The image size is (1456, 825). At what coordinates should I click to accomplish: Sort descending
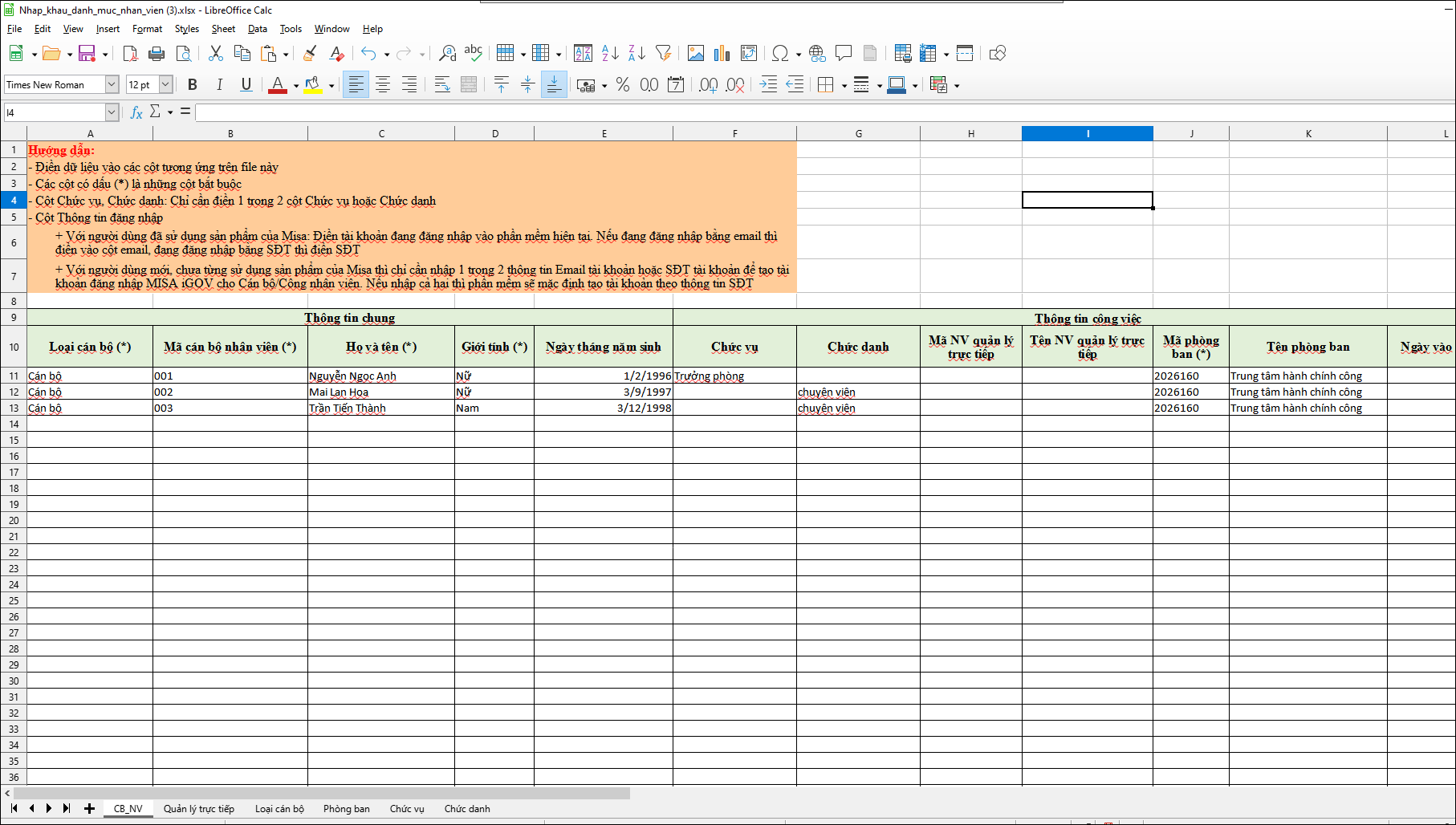point(636,54)
